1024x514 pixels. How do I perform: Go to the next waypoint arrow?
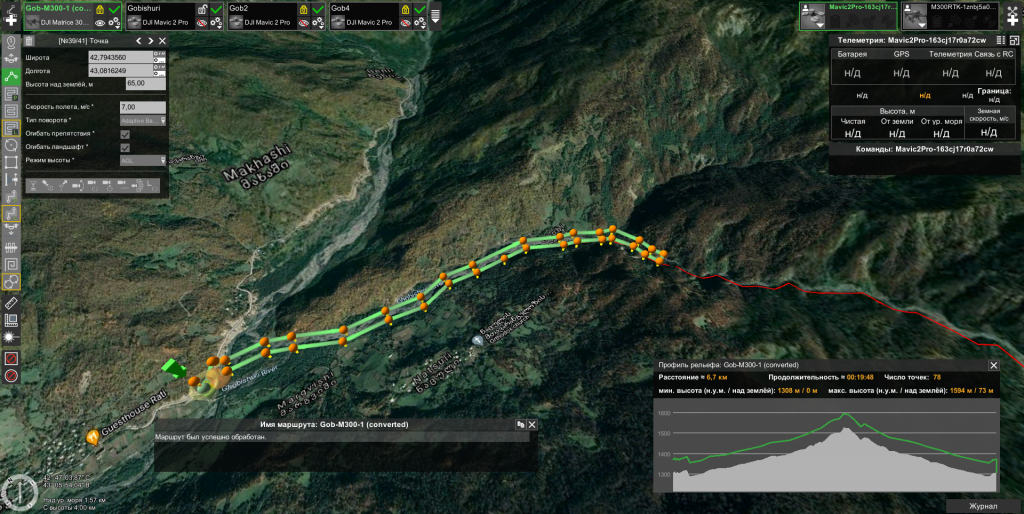click(151, 41)
